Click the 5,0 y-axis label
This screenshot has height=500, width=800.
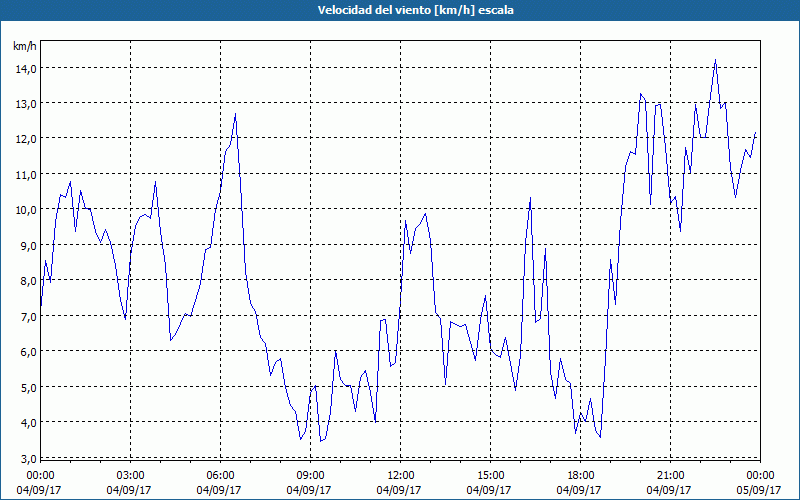pyautogui.click(x=27, y=387)
